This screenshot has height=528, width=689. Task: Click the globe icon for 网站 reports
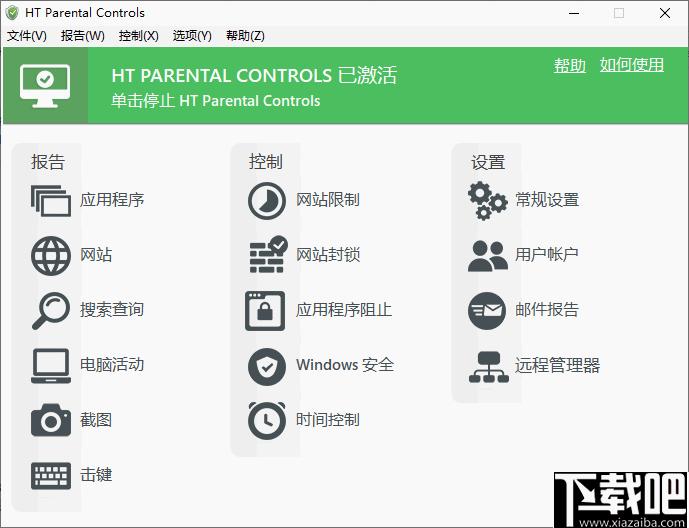pos(51,256)
